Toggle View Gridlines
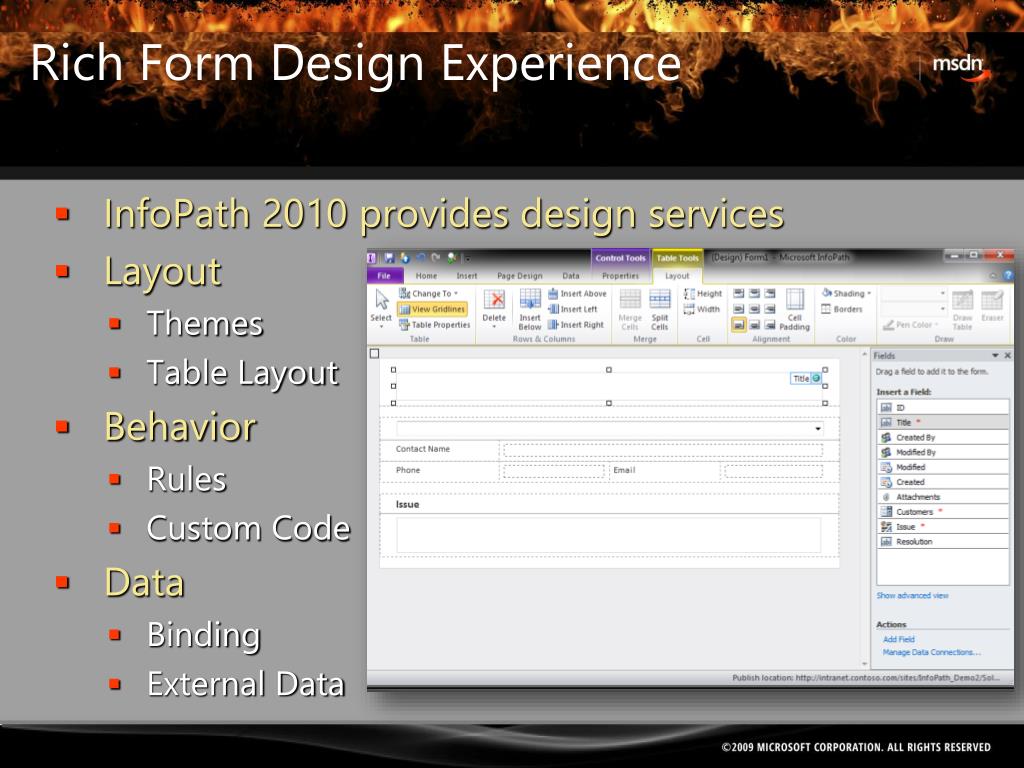Viewport: 1024px width, 768px height. click(432, 309)
